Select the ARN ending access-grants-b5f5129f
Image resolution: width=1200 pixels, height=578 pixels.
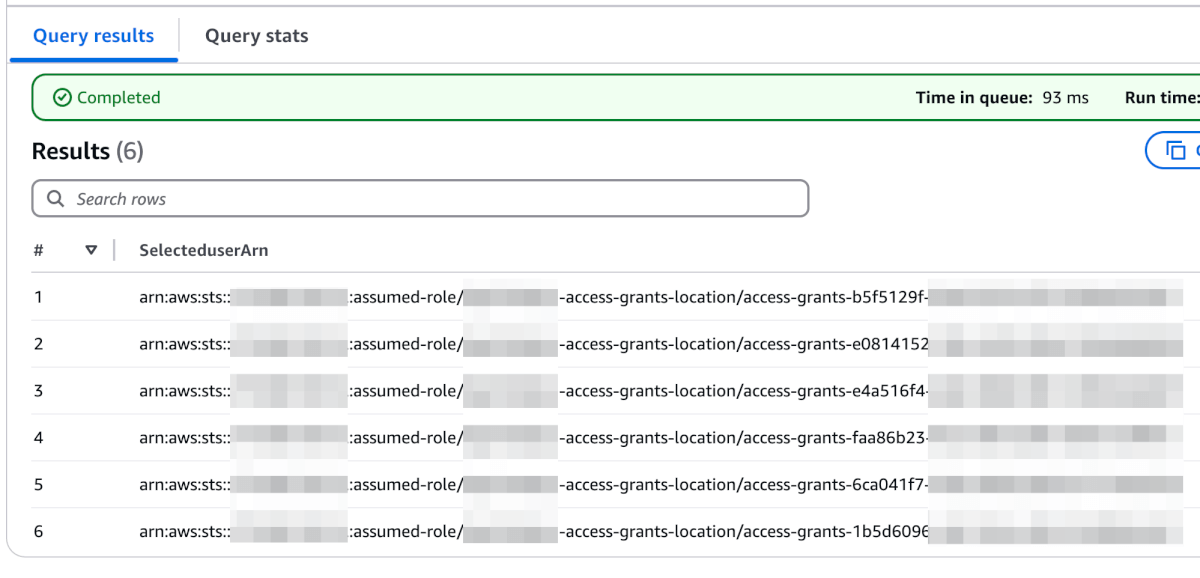[660, 297]
